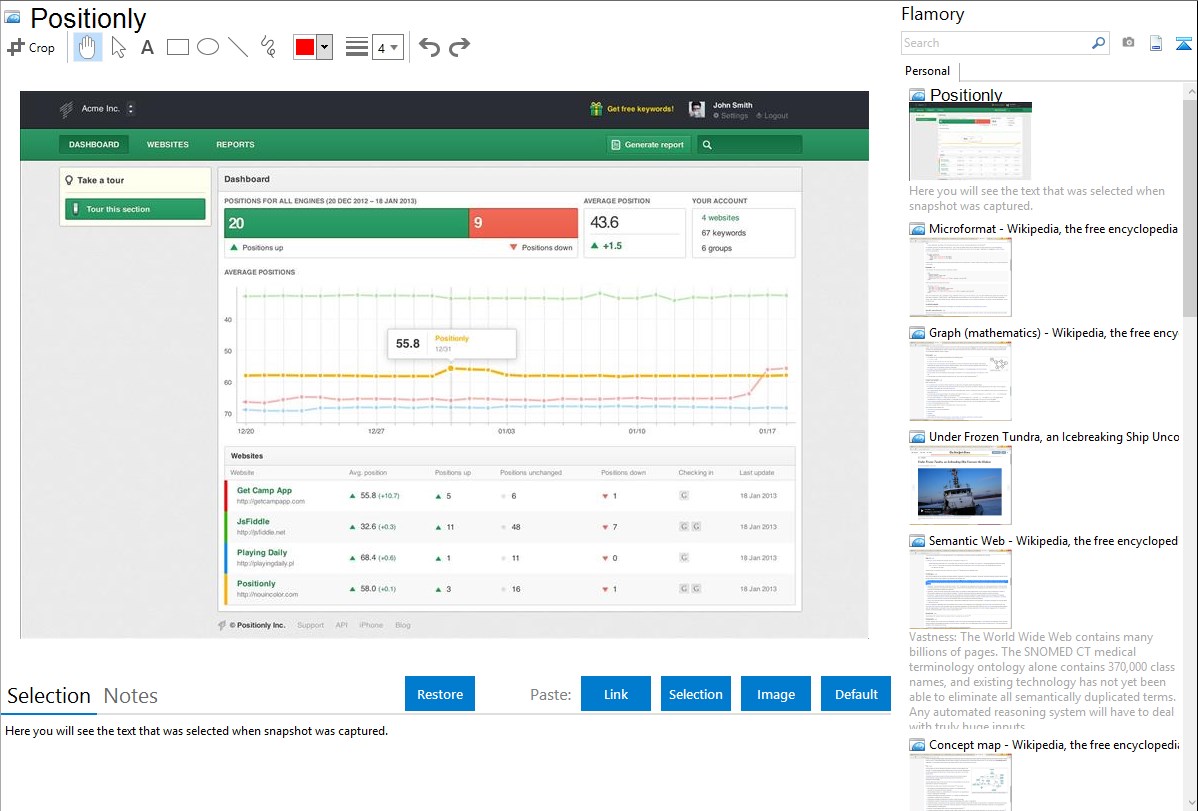Screen dimensions: 1198x811
Task: Click the dashboard search box
Action: [750, 144]
